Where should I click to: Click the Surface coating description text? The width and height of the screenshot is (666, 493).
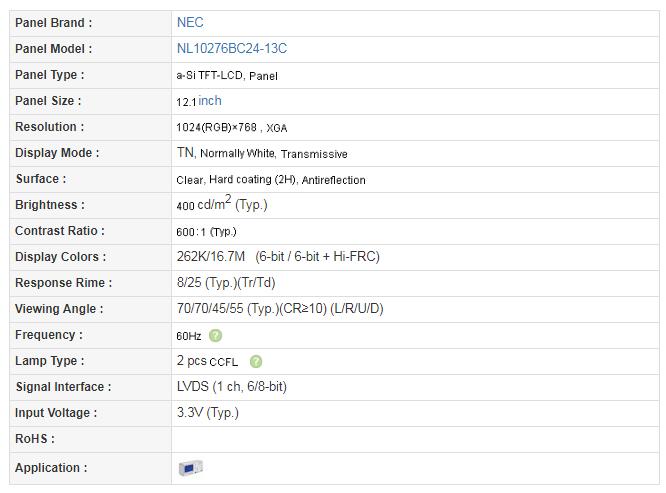[271, 180]
